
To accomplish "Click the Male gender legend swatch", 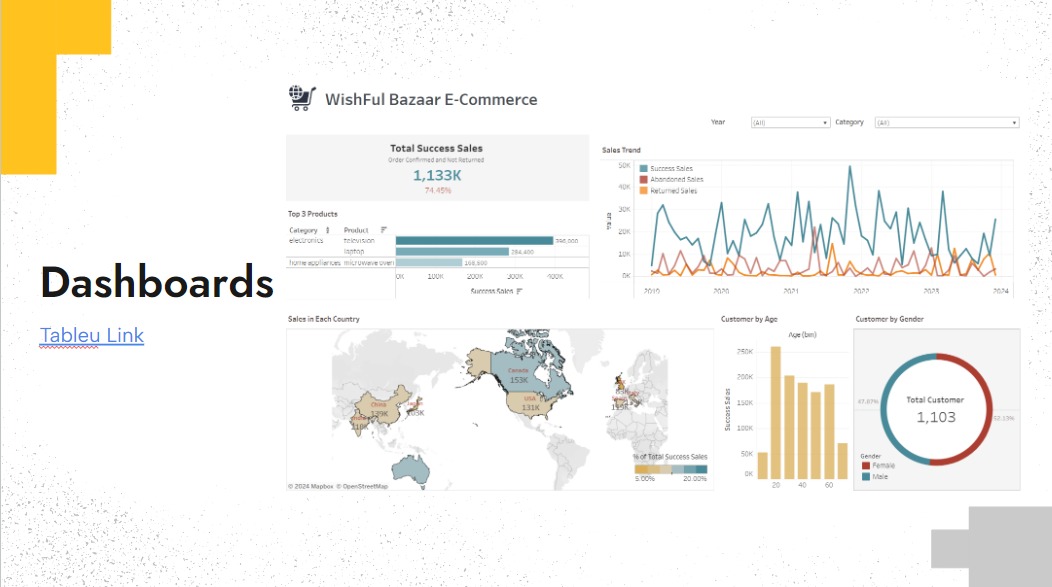I will pos(865,477).
